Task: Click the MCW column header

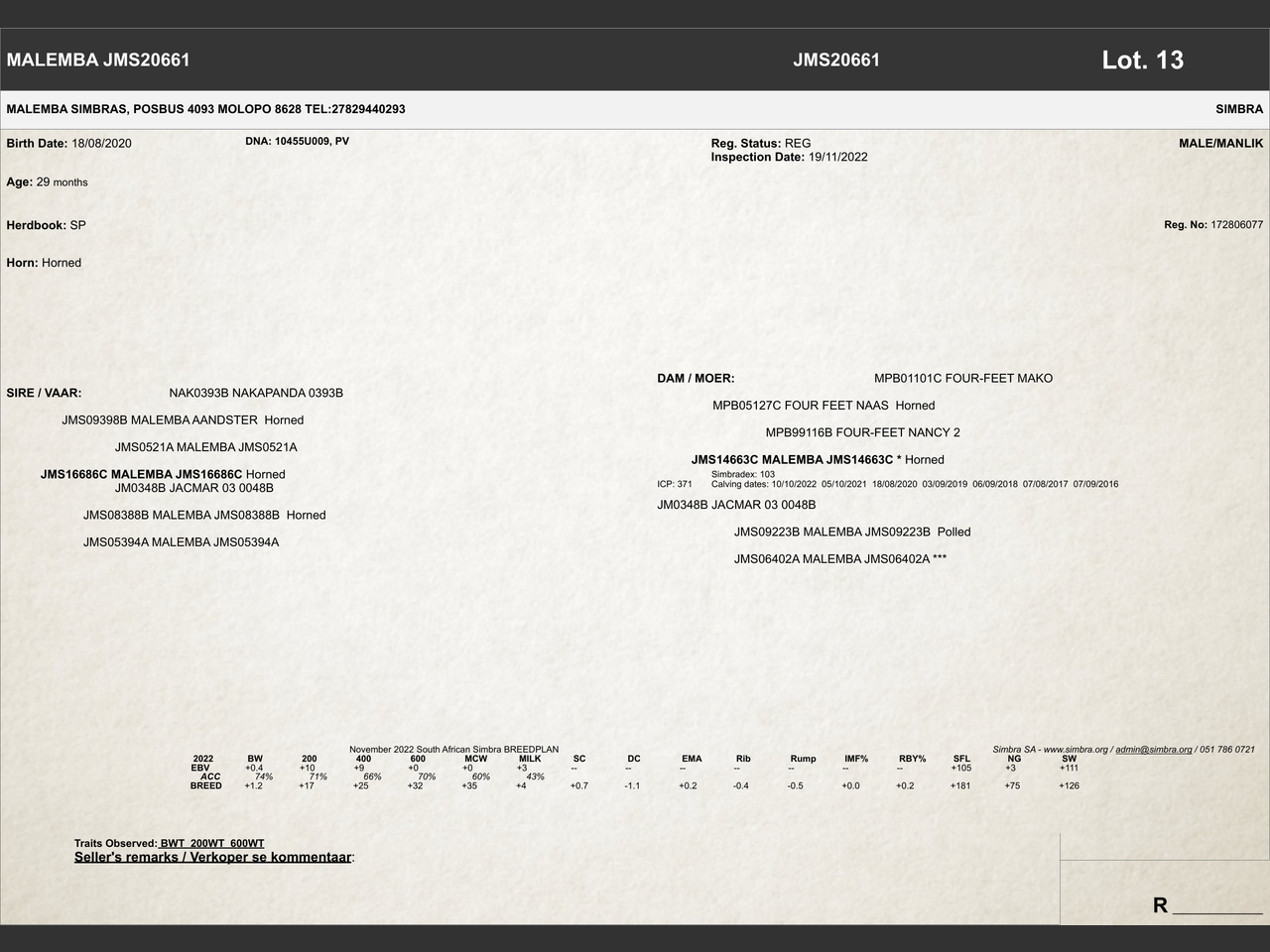Action: pos(475,759)
